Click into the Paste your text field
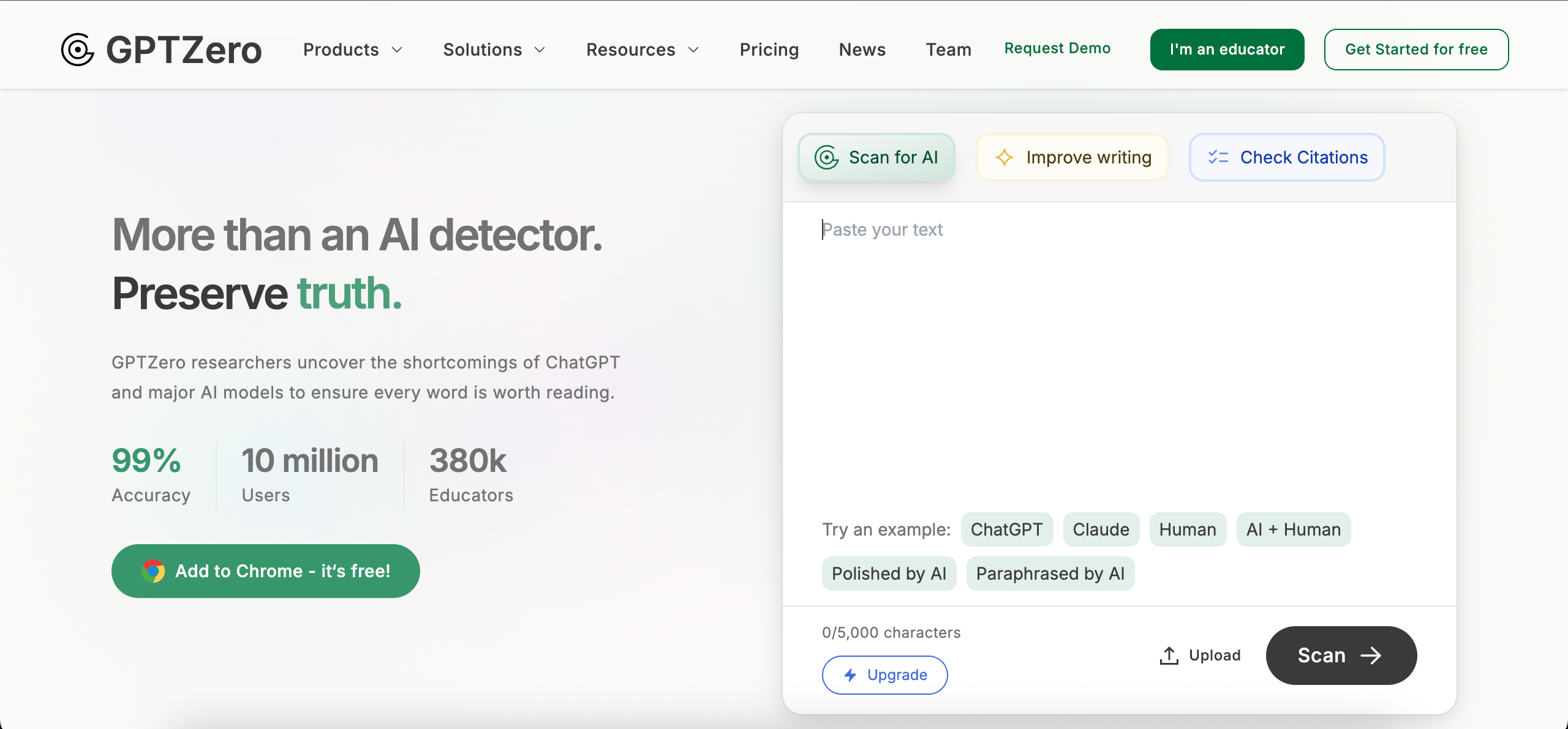This screenshot has width=1568, height=729. coord(1119,355)
